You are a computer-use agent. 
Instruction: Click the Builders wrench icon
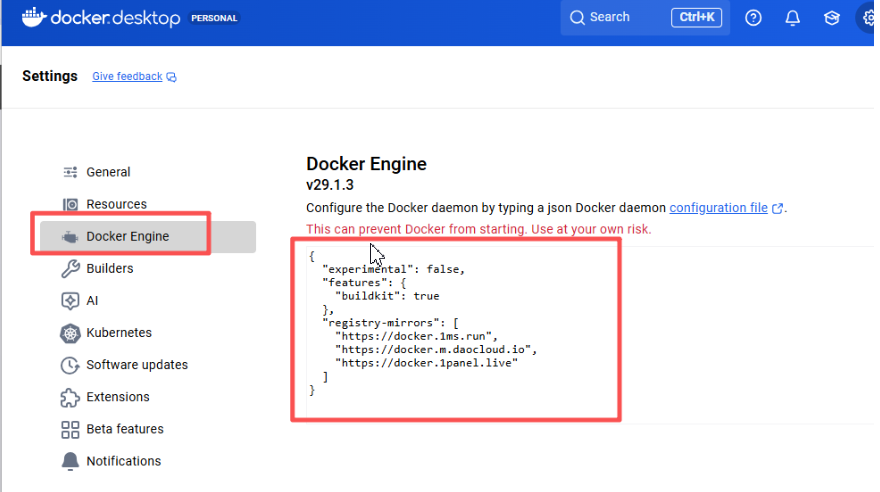click(x=70, y=269)
